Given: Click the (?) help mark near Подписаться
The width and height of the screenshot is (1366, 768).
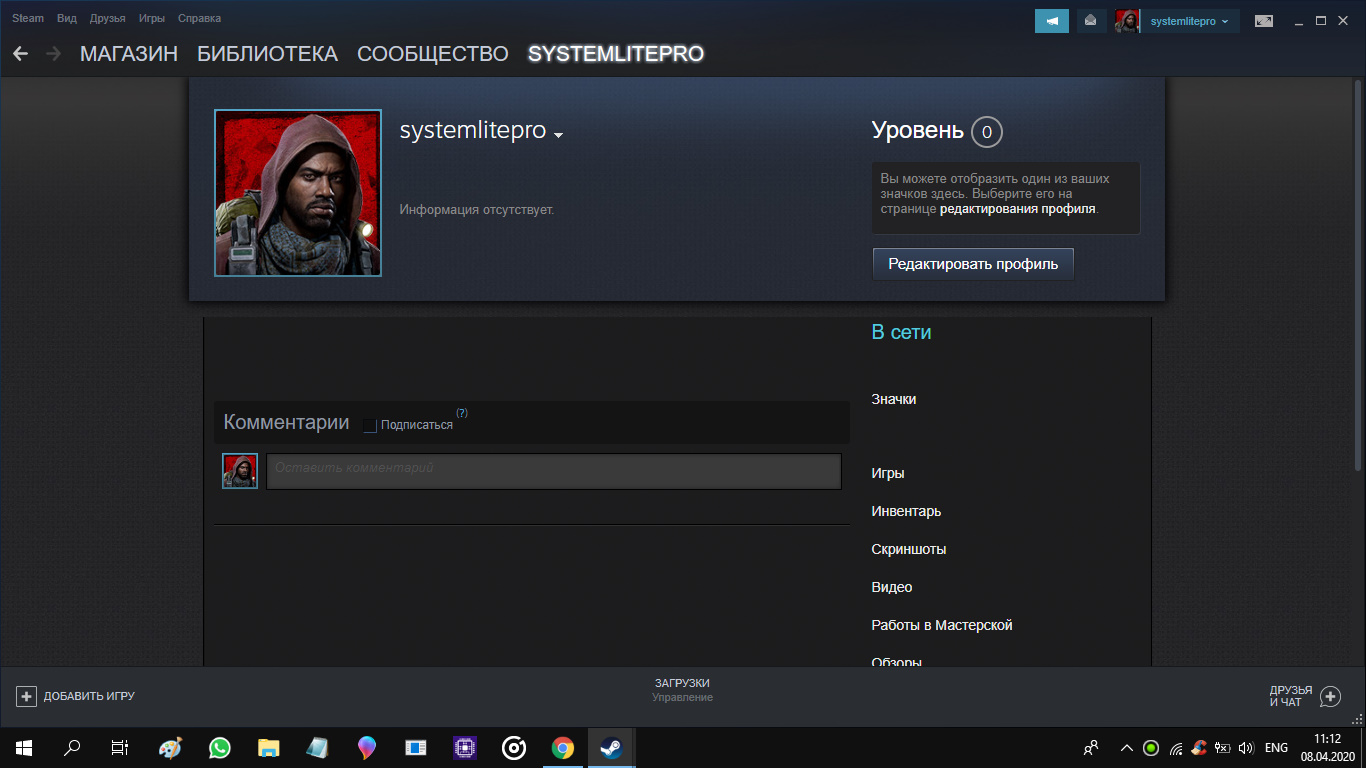Looking at the screenshot, I should tap(462, 413).
